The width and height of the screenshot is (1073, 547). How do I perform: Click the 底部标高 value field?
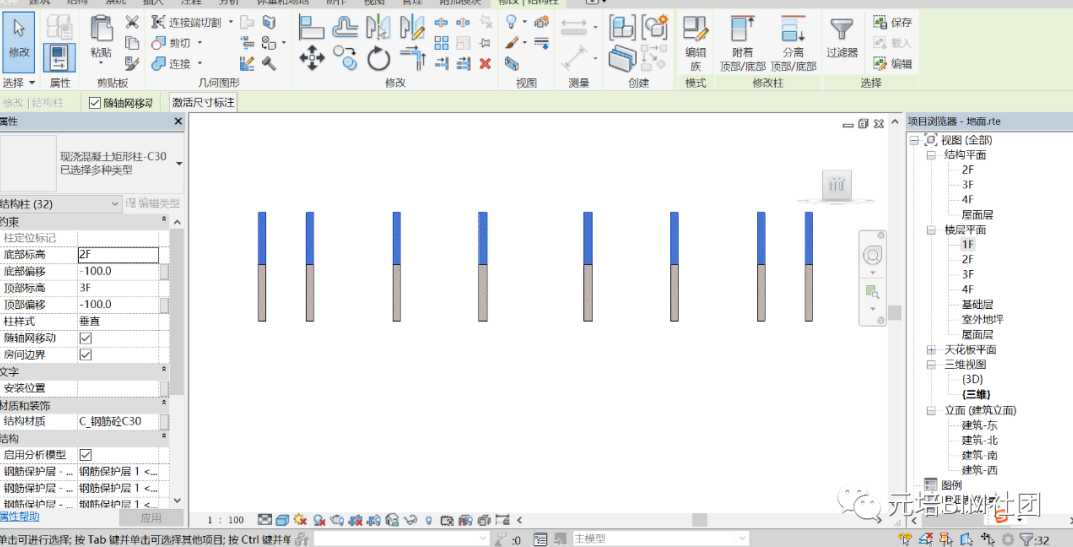(x=118, y=255)
